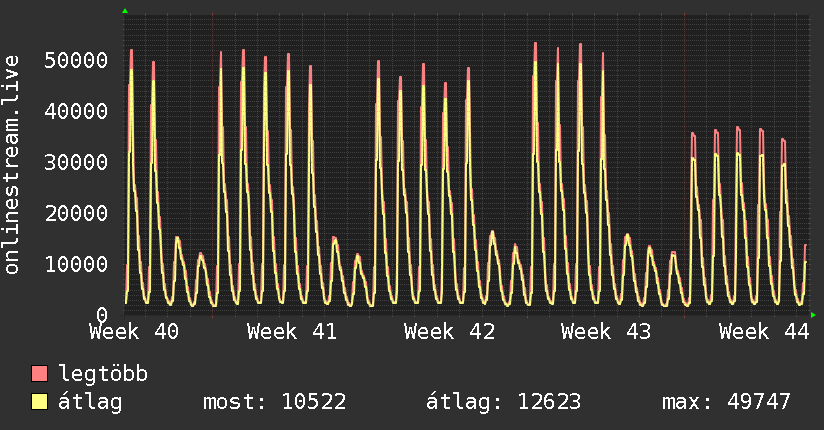The height and width of the screenshot is (430, 824).
Task: Click the Week 43 axis label
Action: coord(606,332)
